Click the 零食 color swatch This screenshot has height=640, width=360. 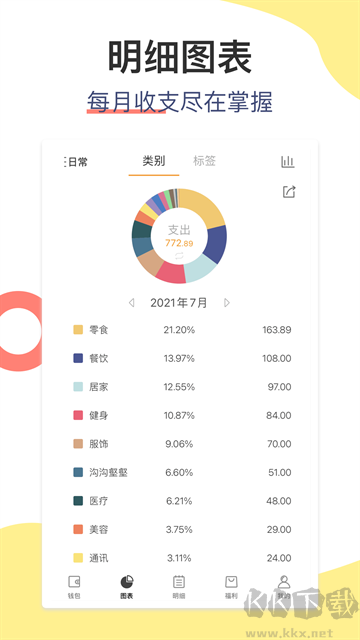(78, 329)
